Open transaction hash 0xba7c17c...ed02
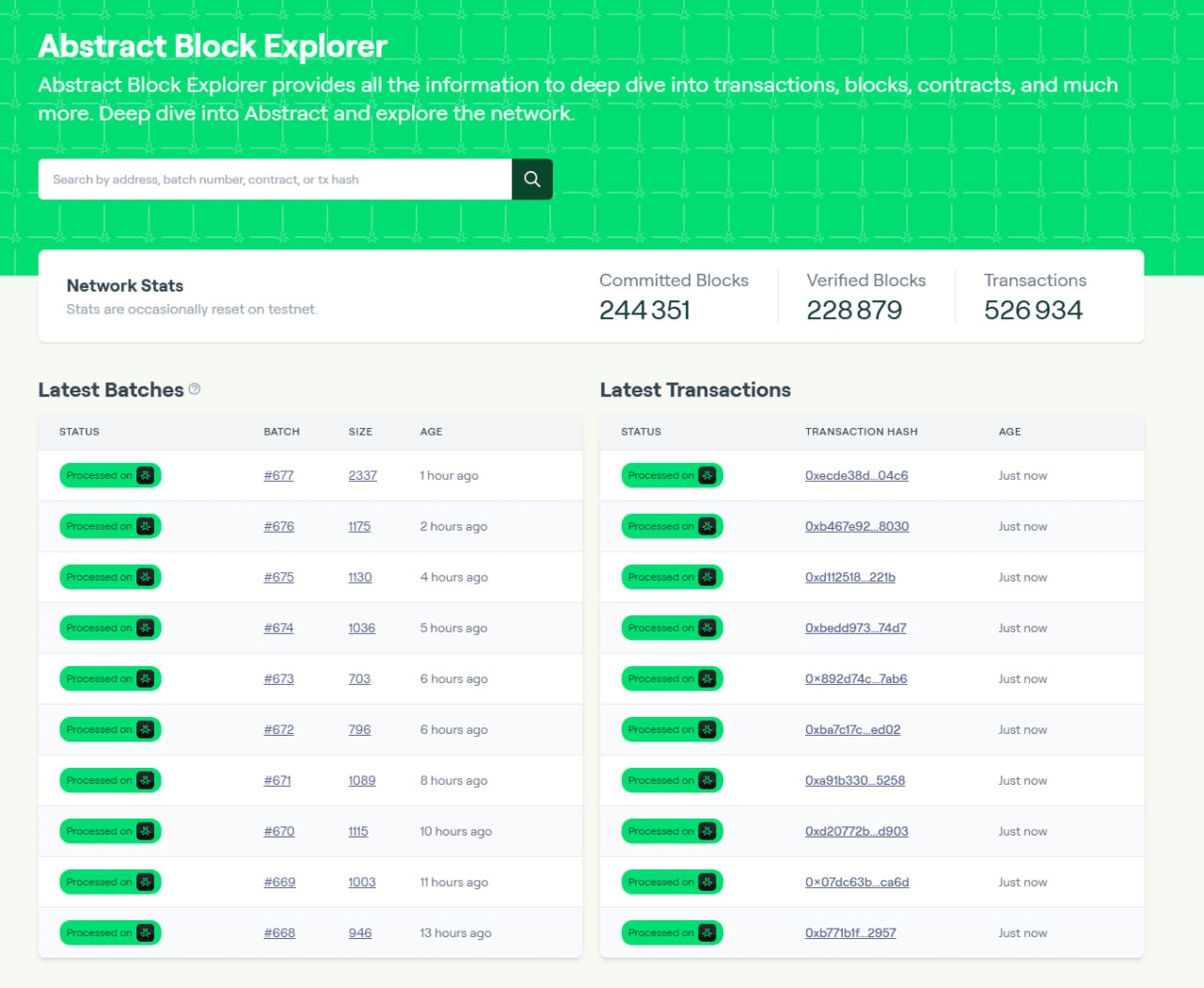Screen dimensions: 1204x988 coord(853,729)
